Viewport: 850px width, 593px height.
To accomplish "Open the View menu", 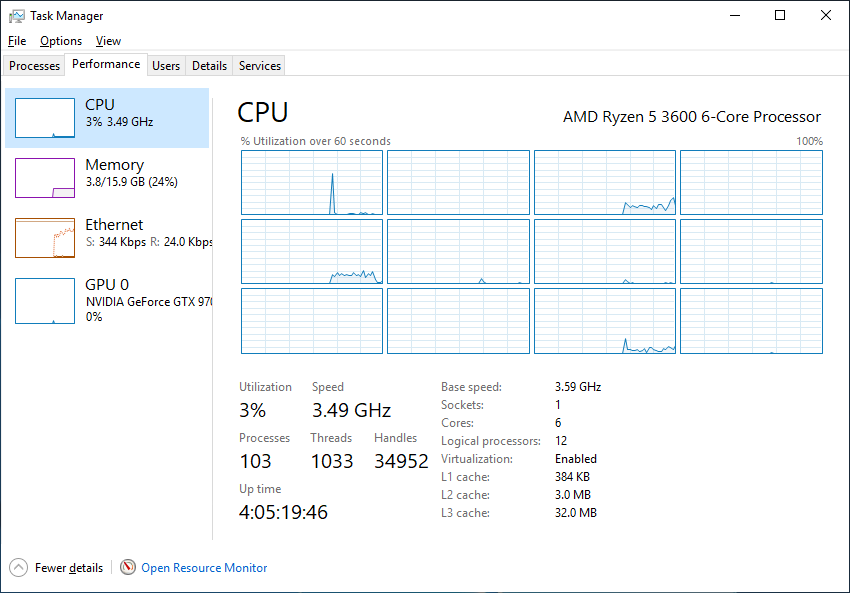I will pyautogui.click(x=108, y=41).
